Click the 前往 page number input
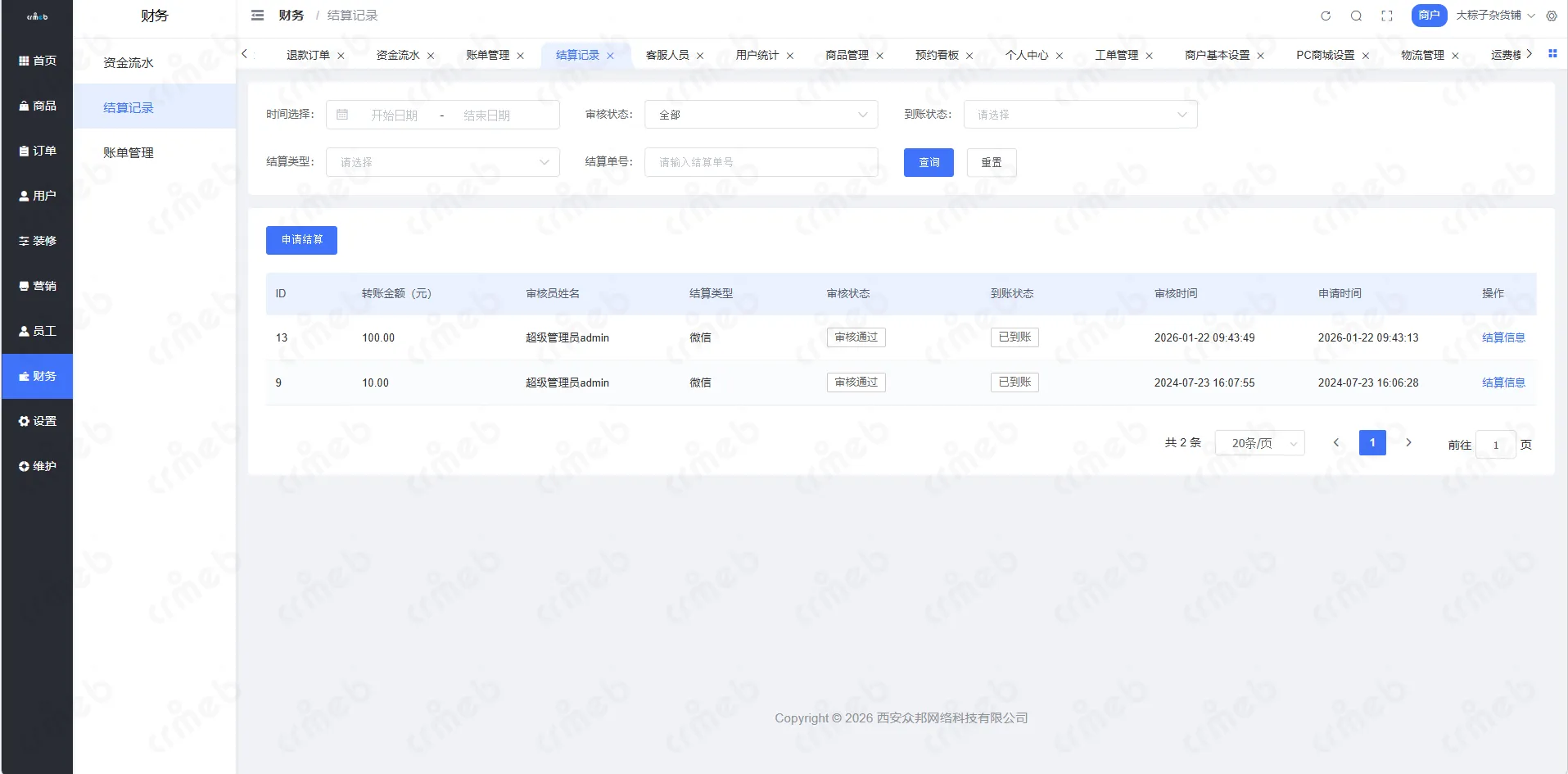The image size is (1568, 774). click(1496, 445)
